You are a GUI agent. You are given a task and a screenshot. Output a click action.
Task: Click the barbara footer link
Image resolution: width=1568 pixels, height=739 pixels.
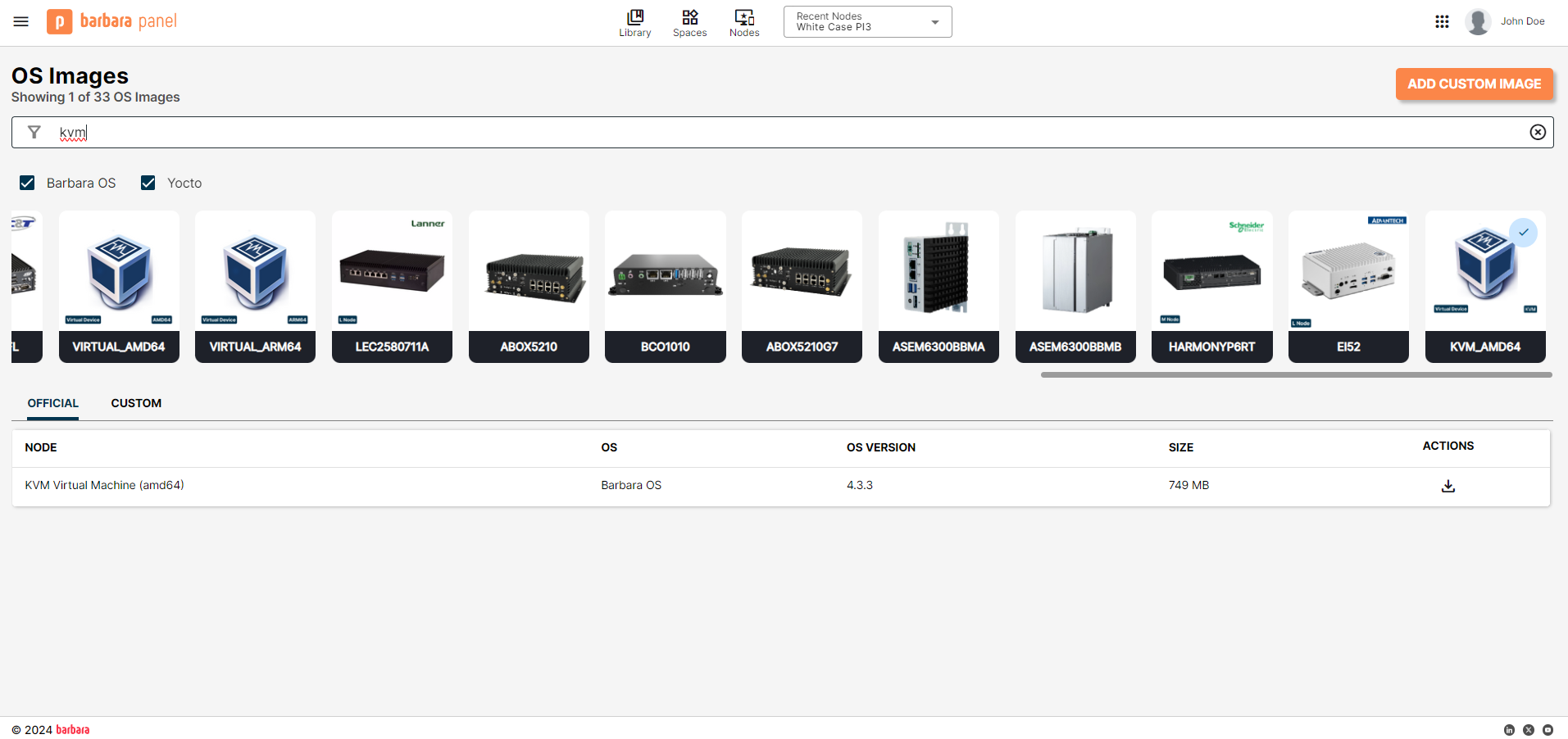[73, 730]
